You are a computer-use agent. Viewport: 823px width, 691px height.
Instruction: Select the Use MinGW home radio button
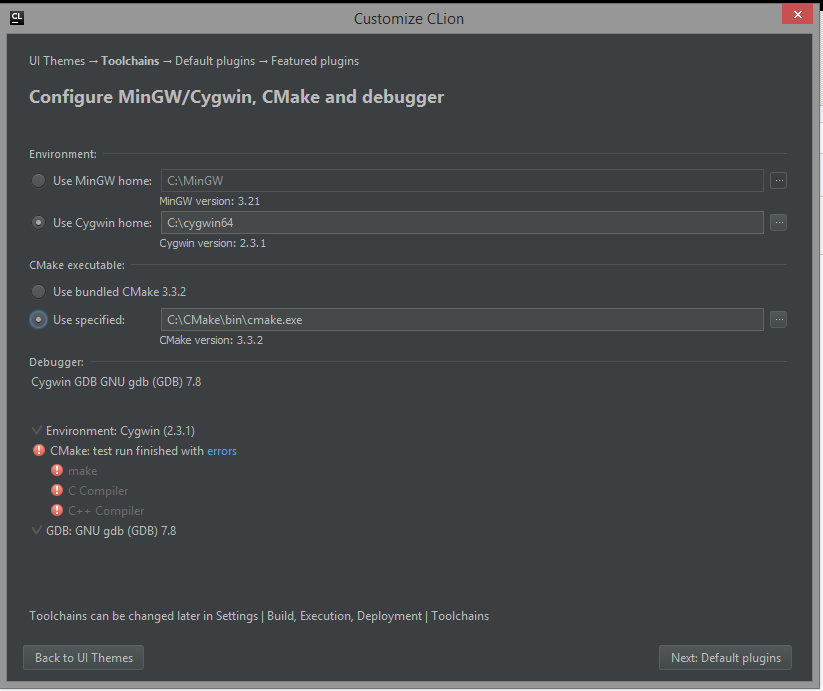pos(39,181)
